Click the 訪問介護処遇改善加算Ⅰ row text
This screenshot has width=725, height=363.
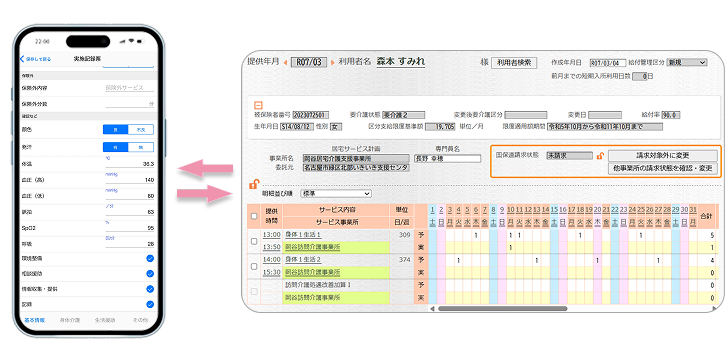[318, 285]
